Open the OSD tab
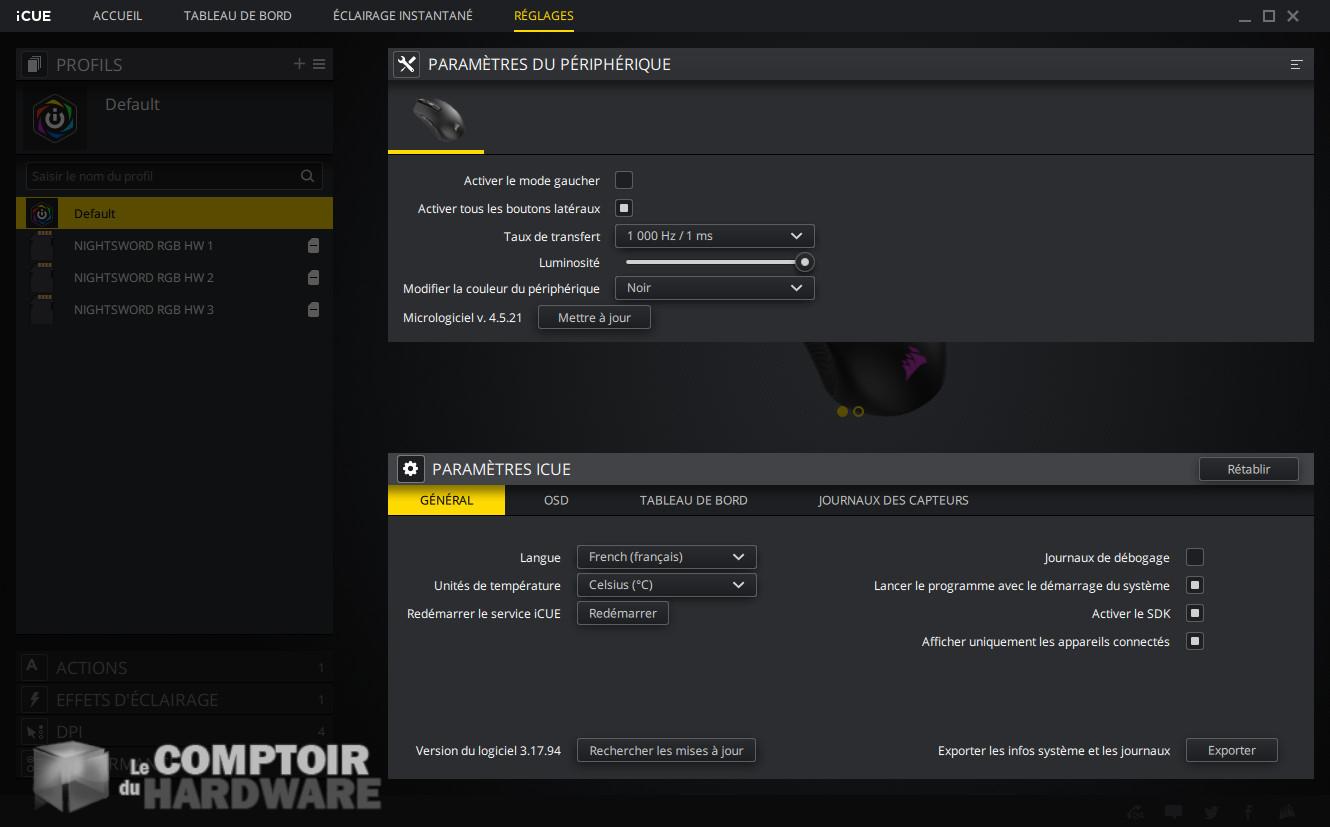1330x827 pixels. point(556,500)
